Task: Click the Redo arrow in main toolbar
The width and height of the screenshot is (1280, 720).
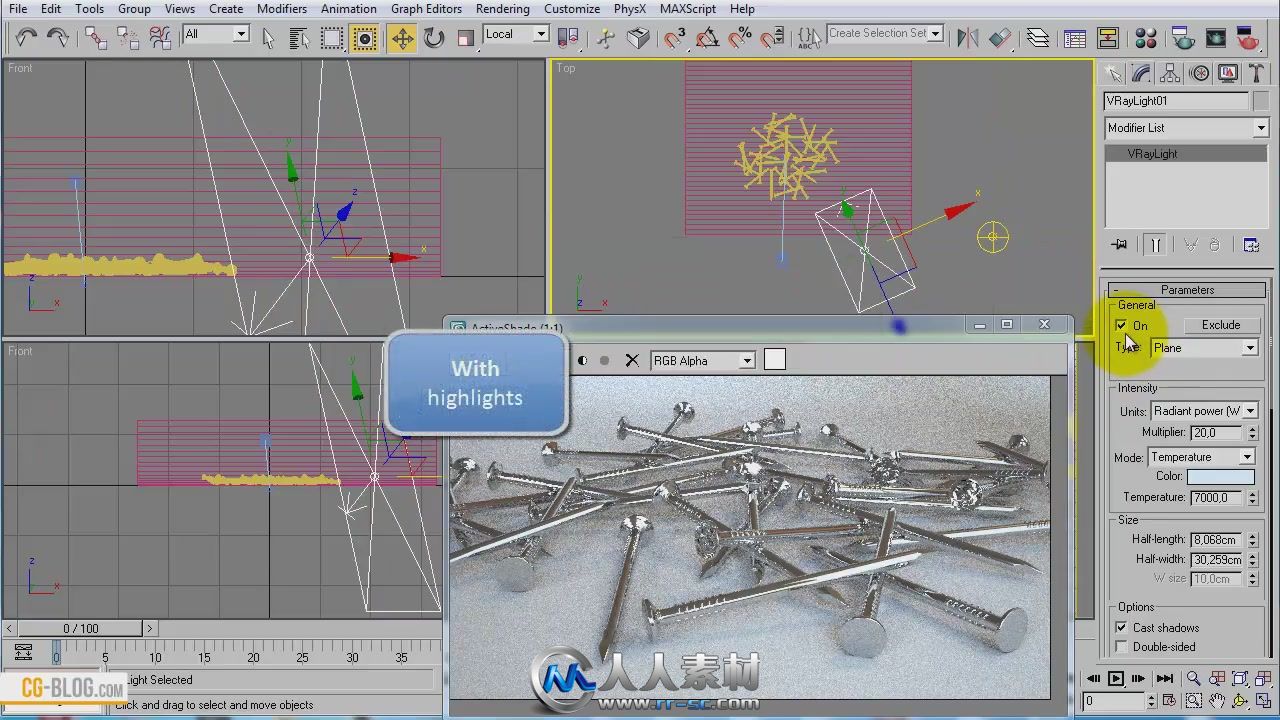Action: [59, 38]
